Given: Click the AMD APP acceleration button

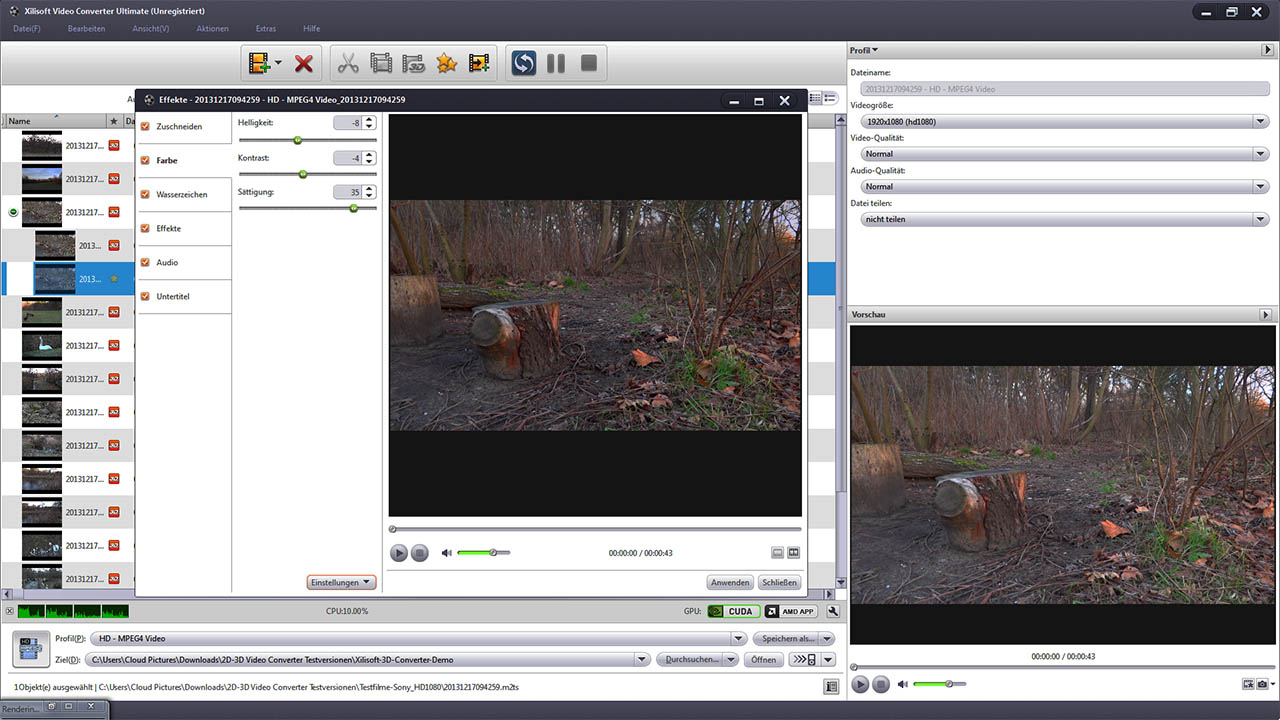Looking at the screenshot, I should [790, 611].
